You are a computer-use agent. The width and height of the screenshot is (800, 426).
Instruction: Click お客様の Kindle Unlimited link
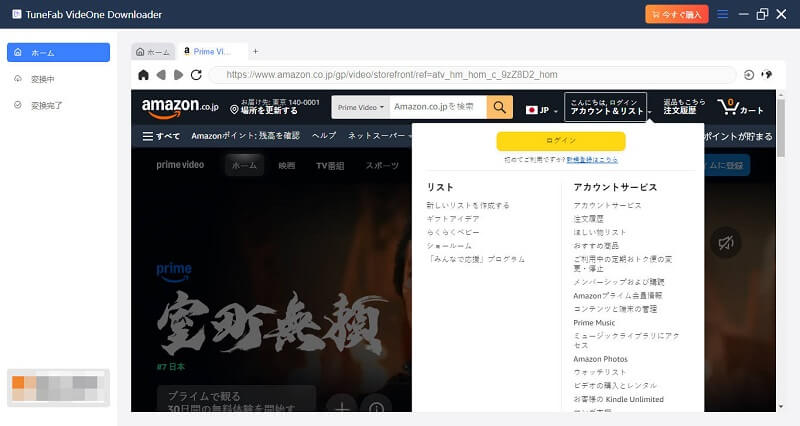pyautogui.click(x=618, y=399)
